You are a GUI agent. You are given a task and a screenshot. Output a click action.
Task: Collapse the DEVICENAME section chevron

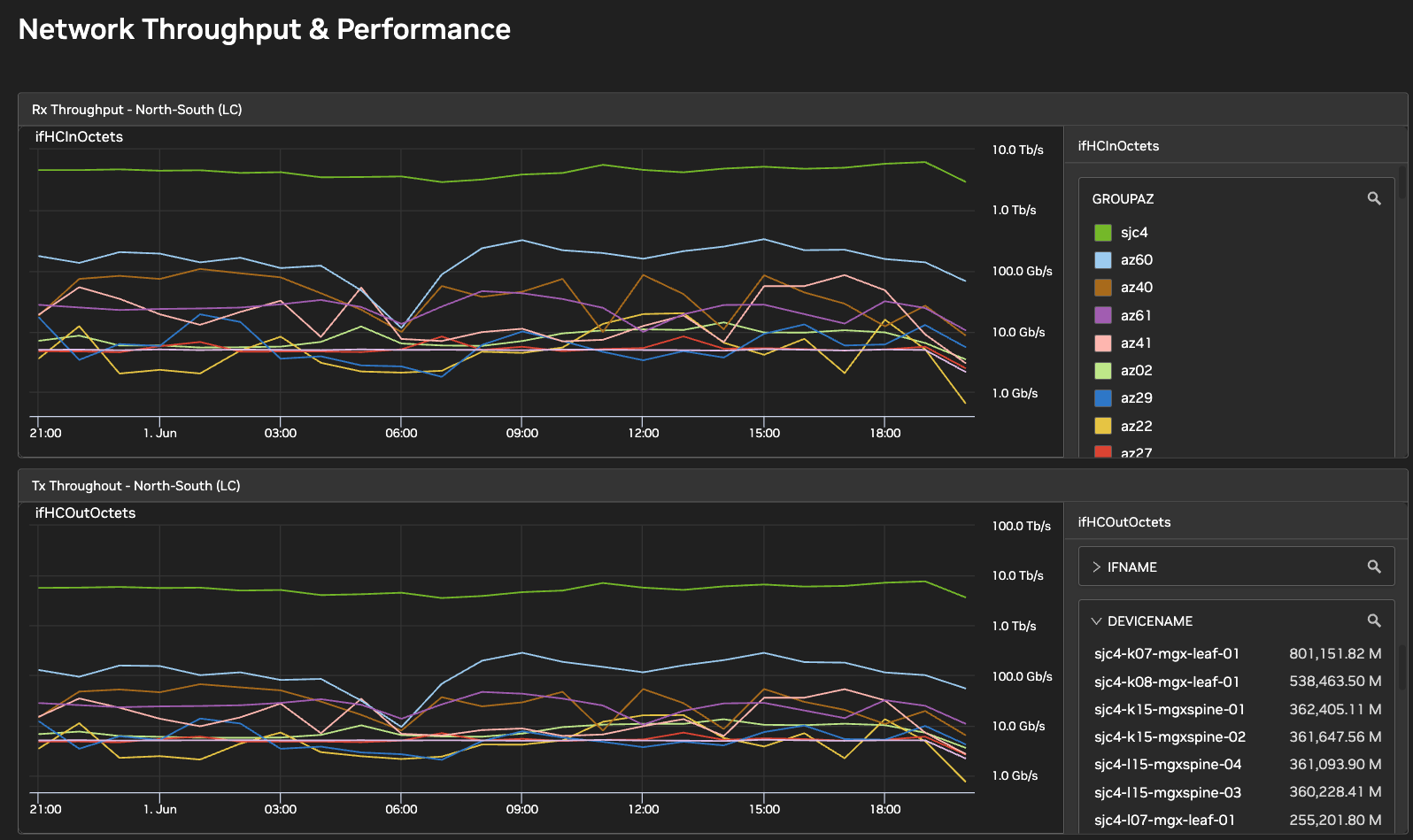1097,621
